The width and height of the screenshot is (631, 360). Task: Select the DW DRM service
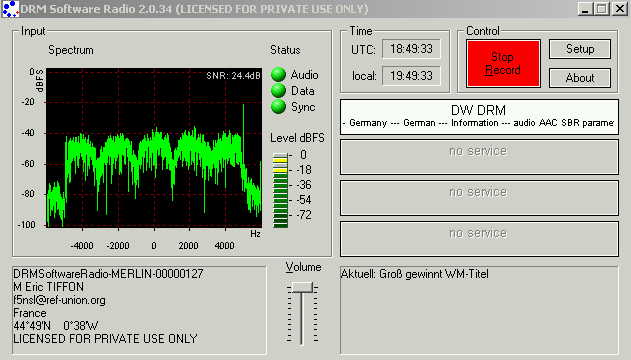(479, 117)
